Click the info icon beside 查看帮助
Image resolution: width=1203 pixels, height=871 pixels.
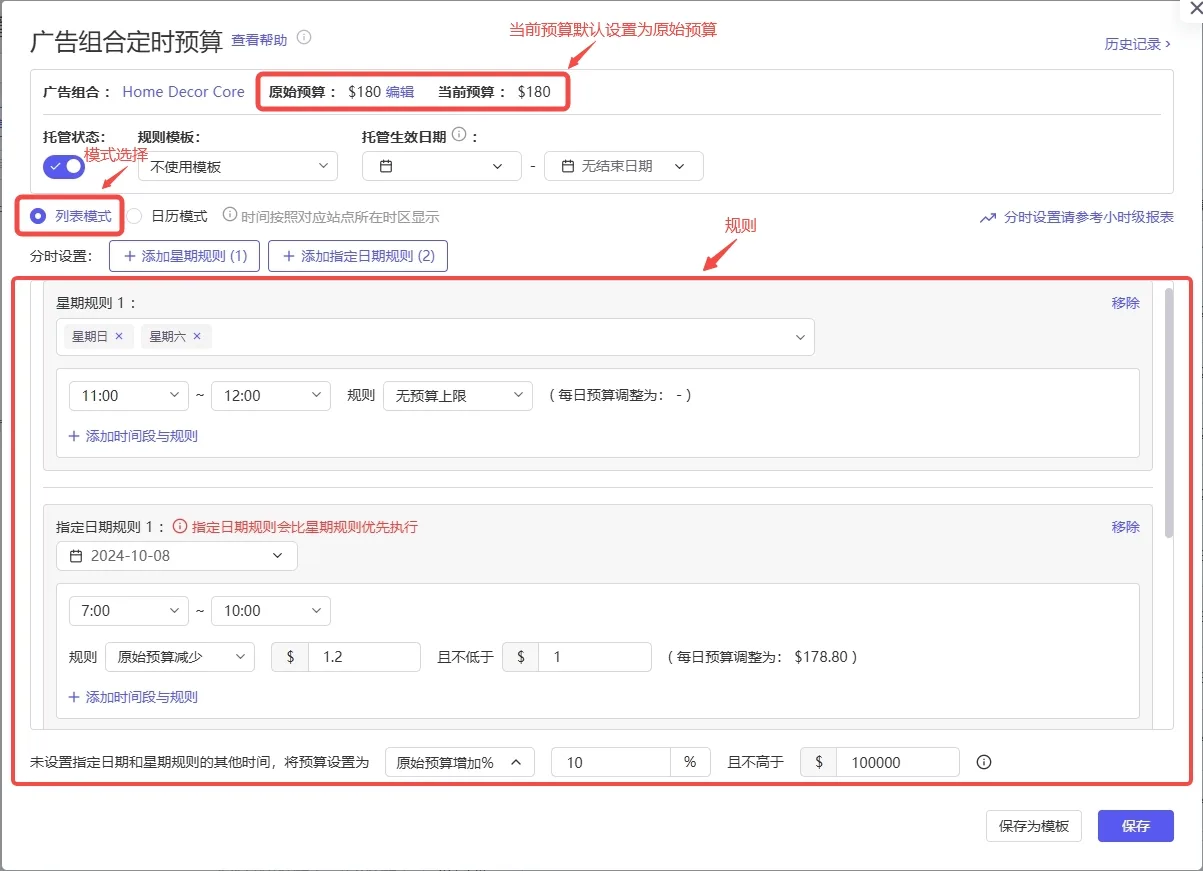point(304,38)
